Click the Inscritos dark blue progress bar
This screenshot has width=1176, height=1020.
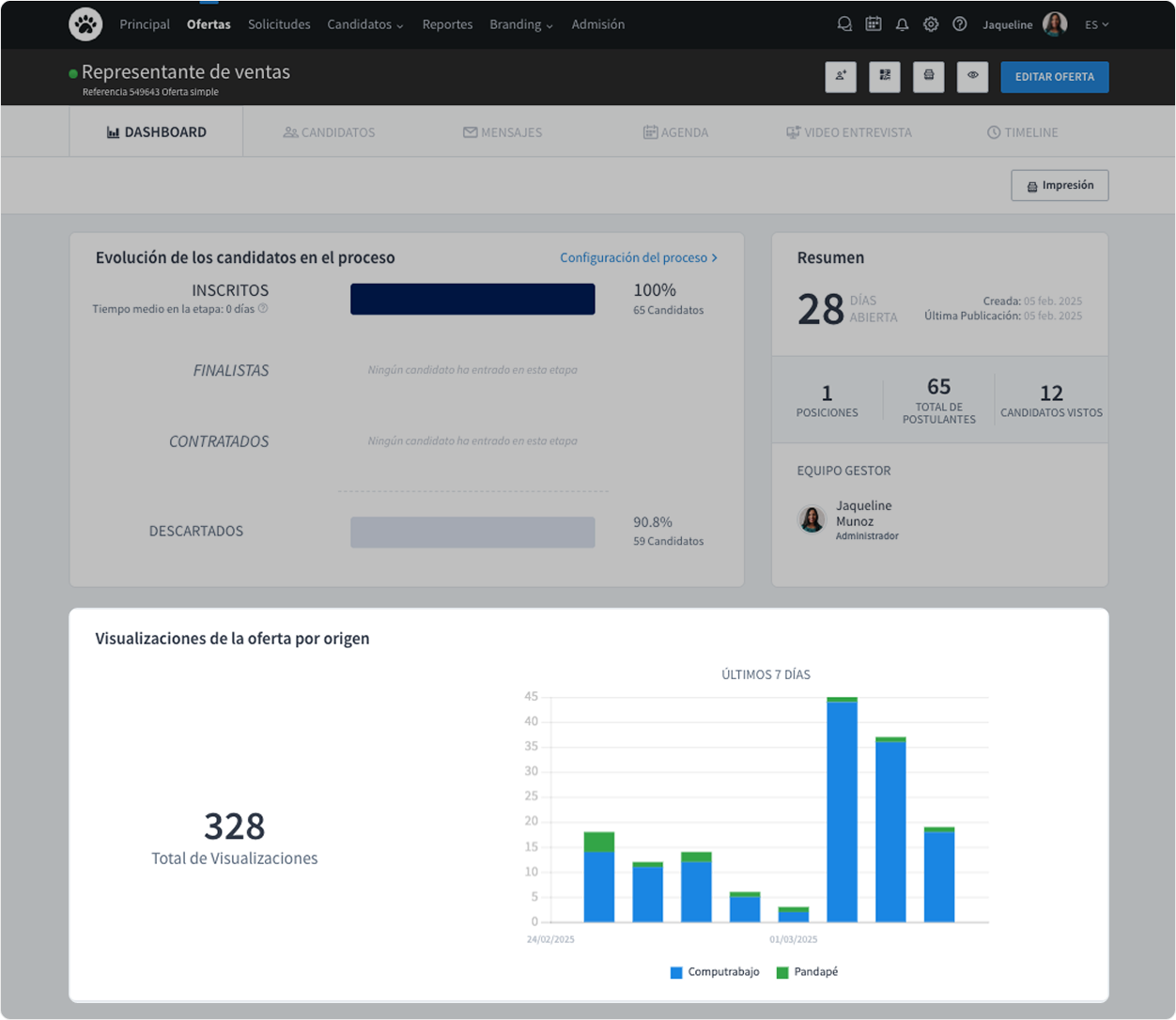pyautogui.click(x=472, y=299)
